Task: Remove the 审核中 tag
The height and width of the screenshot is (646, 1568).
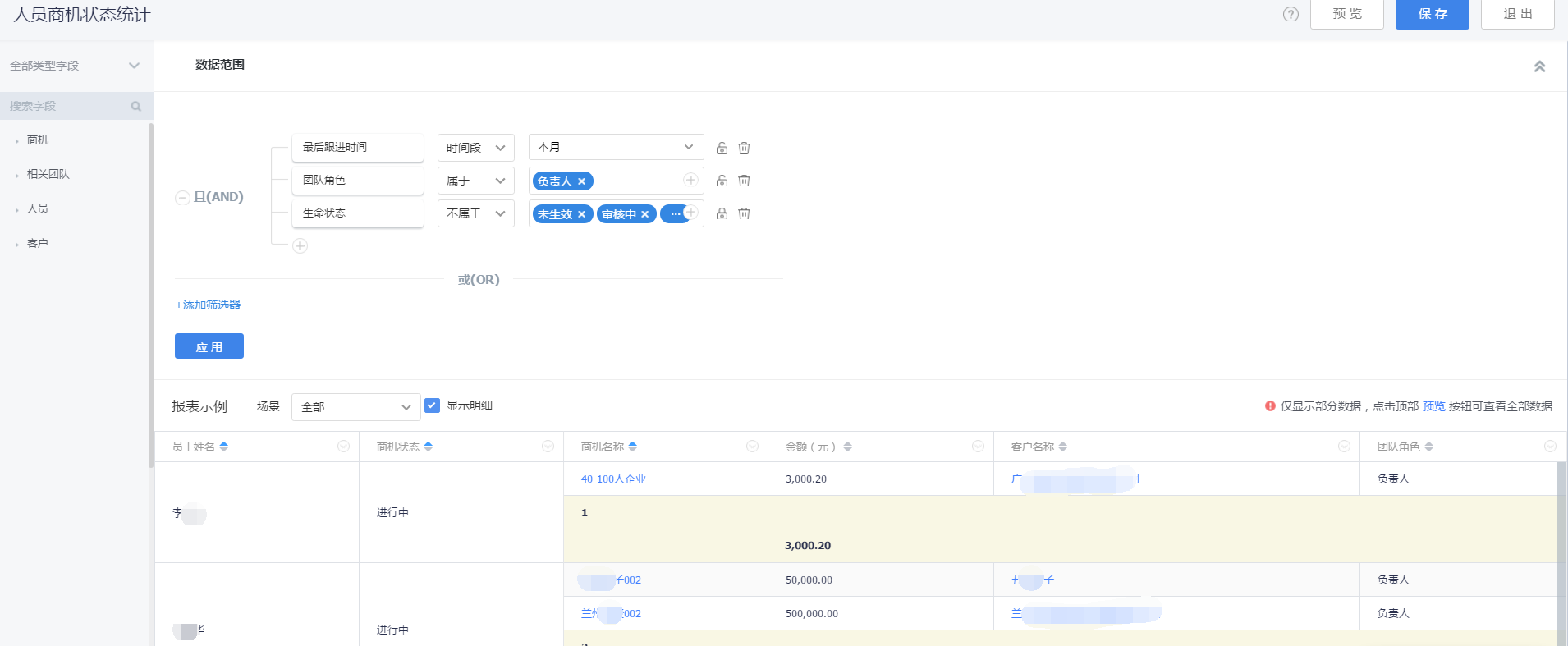Action: coord(644,214)
